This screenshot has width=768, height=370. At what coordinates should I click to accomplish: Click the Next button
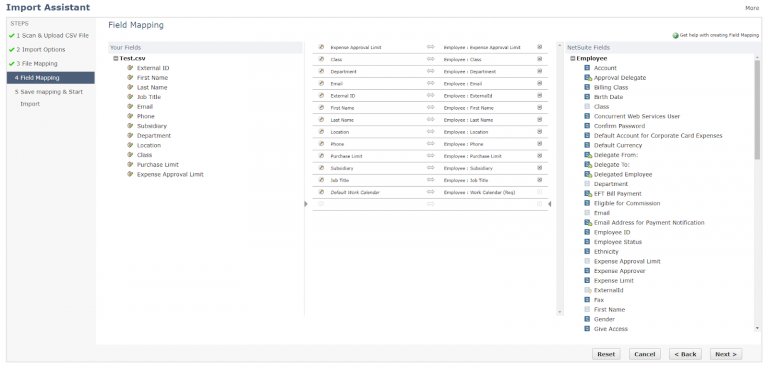pyautogui.click(x=726, y=354)
